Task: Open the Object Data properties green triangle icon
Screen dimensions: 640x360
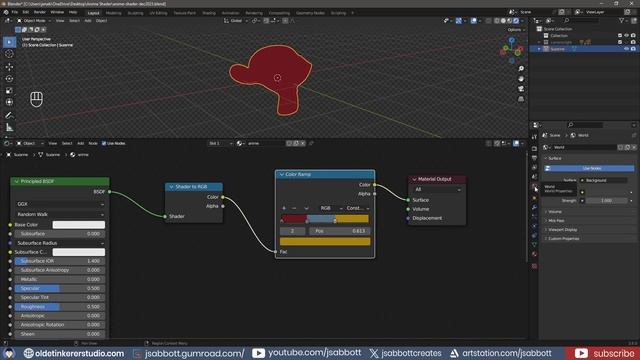Action: [x=534, y=244]
